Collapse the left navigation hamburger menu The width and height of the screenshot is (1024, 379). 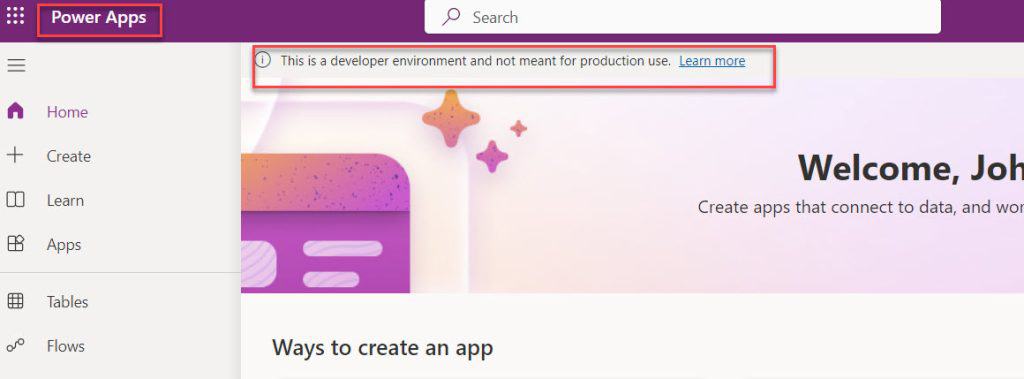tap(16, 65)
